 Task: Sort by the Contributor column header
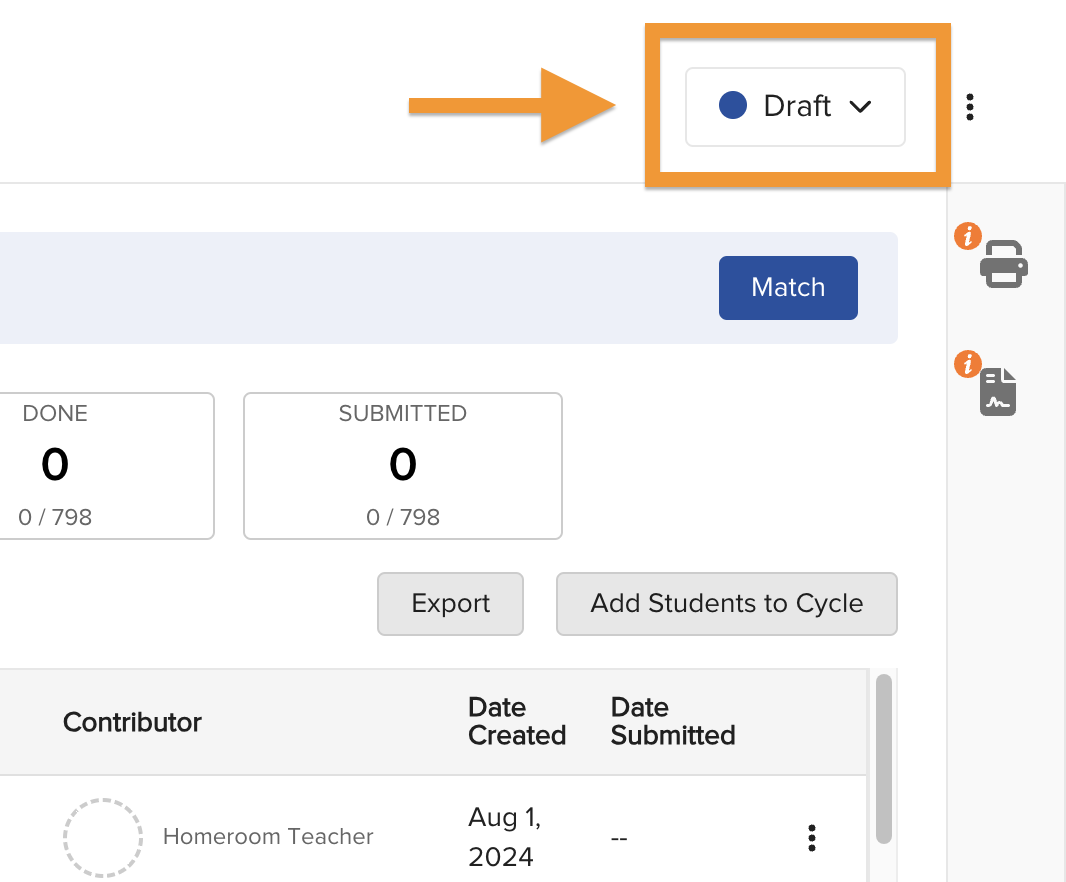[x=132, y=722]
